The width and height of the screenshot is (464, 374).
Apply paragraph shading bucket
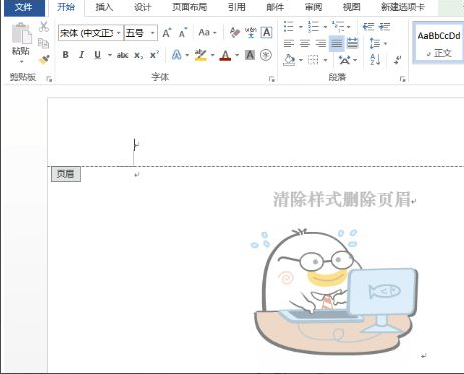289,60
